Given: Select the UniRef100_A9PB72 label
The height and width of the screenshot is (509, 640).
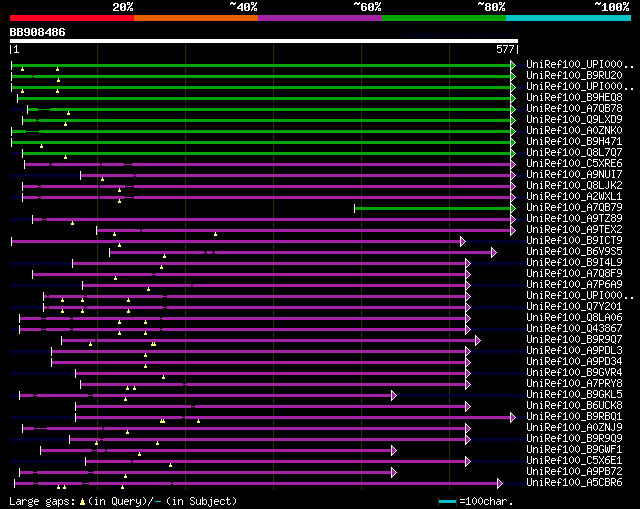Looking at the screenshot, I should [x=574, y=472].
